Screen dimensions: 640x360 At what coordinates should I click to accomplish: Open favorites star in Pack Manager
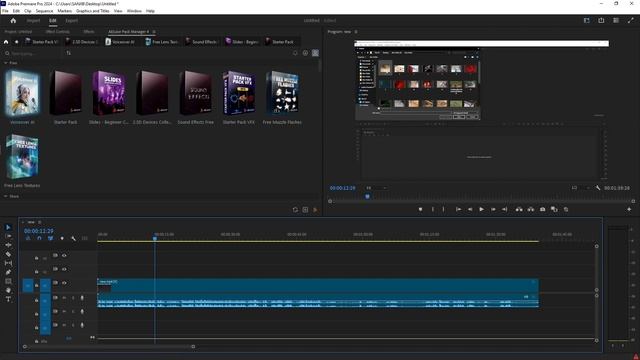click(x=16, y=42)
